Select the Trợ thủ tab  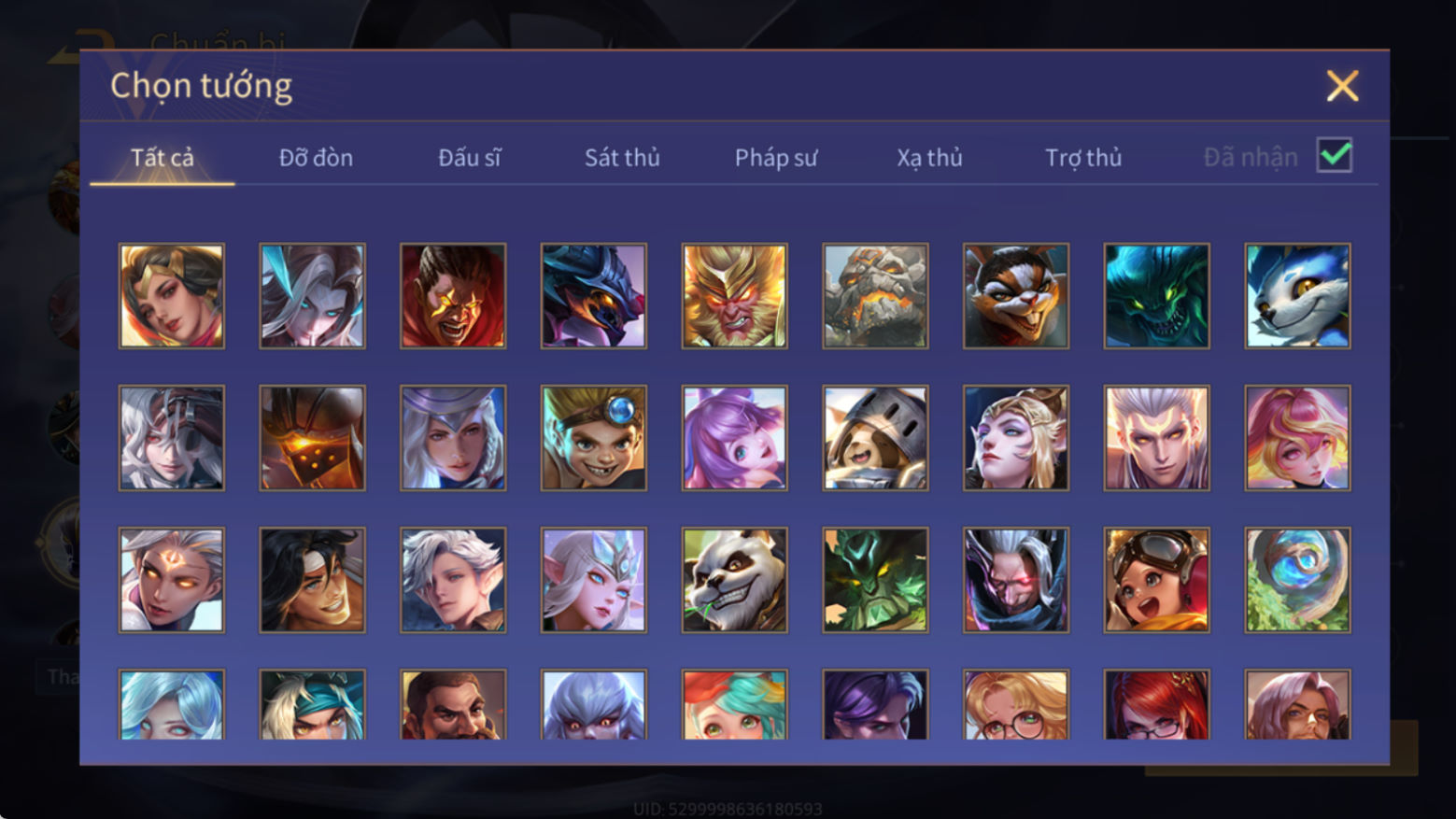(x=1083, y=158)
